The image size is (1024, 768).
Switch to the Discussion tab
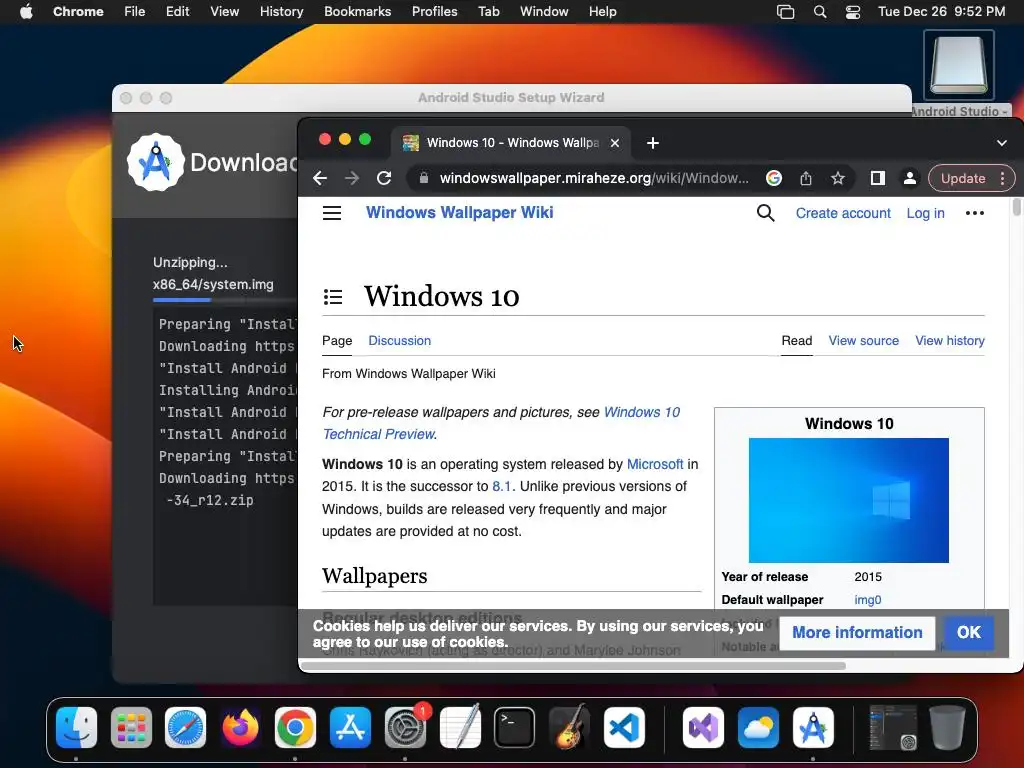point(400,340)
